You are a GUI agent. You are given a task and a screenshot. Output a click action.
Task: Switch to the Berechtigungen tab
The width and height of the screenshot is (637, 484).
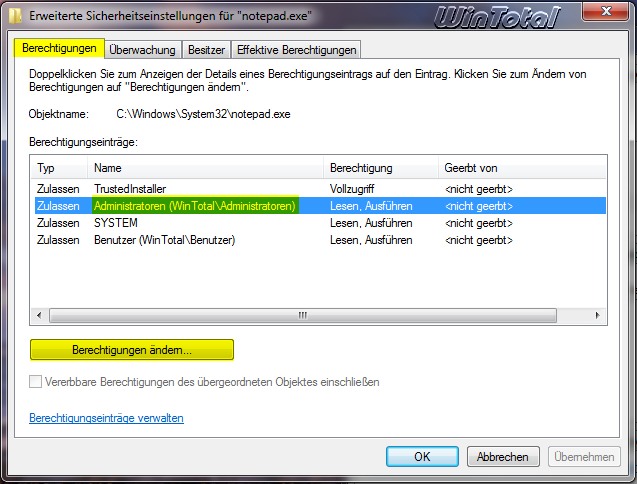pos(59,48)
